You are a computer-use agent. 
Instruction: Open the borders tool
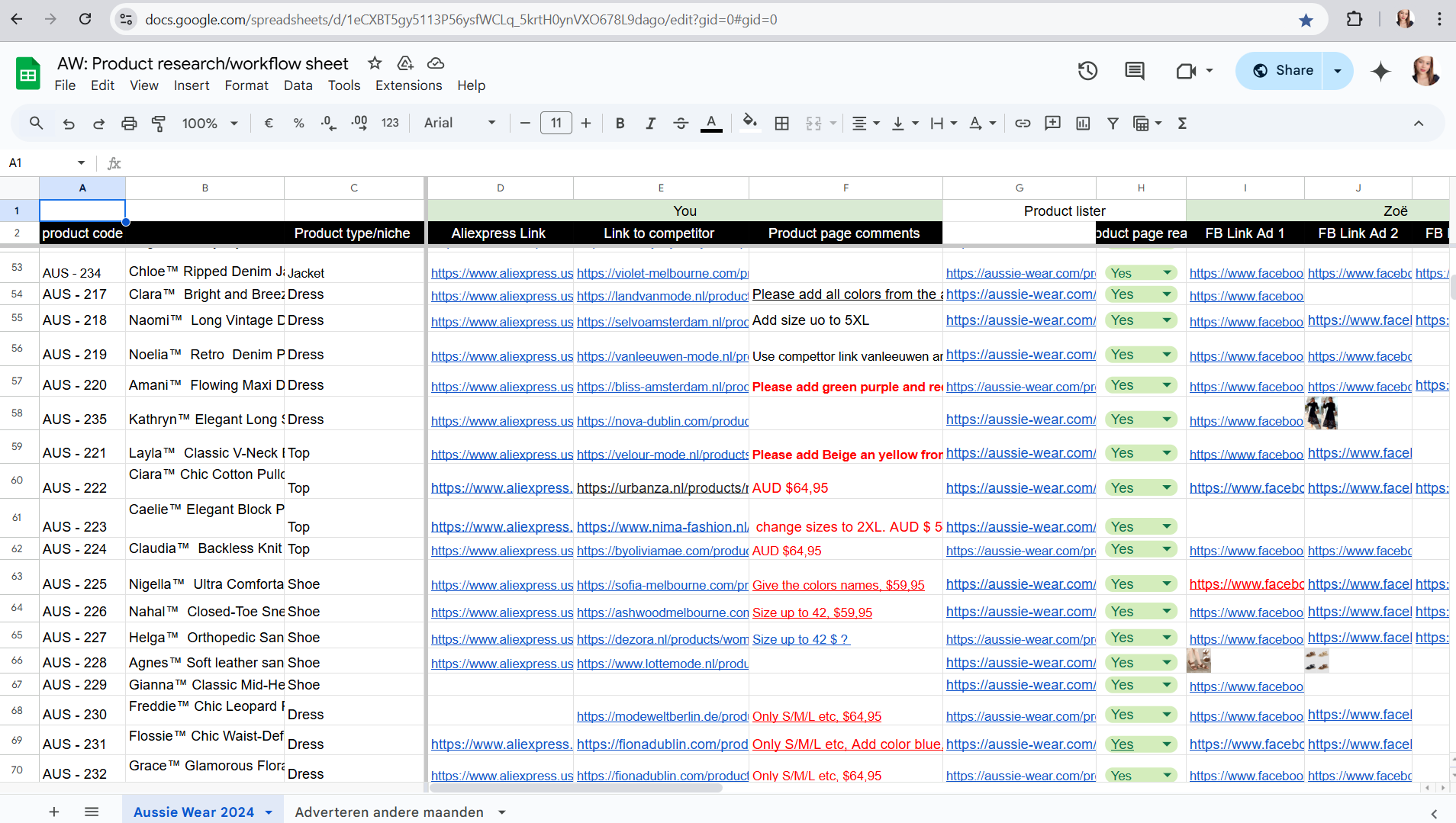pyautogui.click(x=781, y=123)
